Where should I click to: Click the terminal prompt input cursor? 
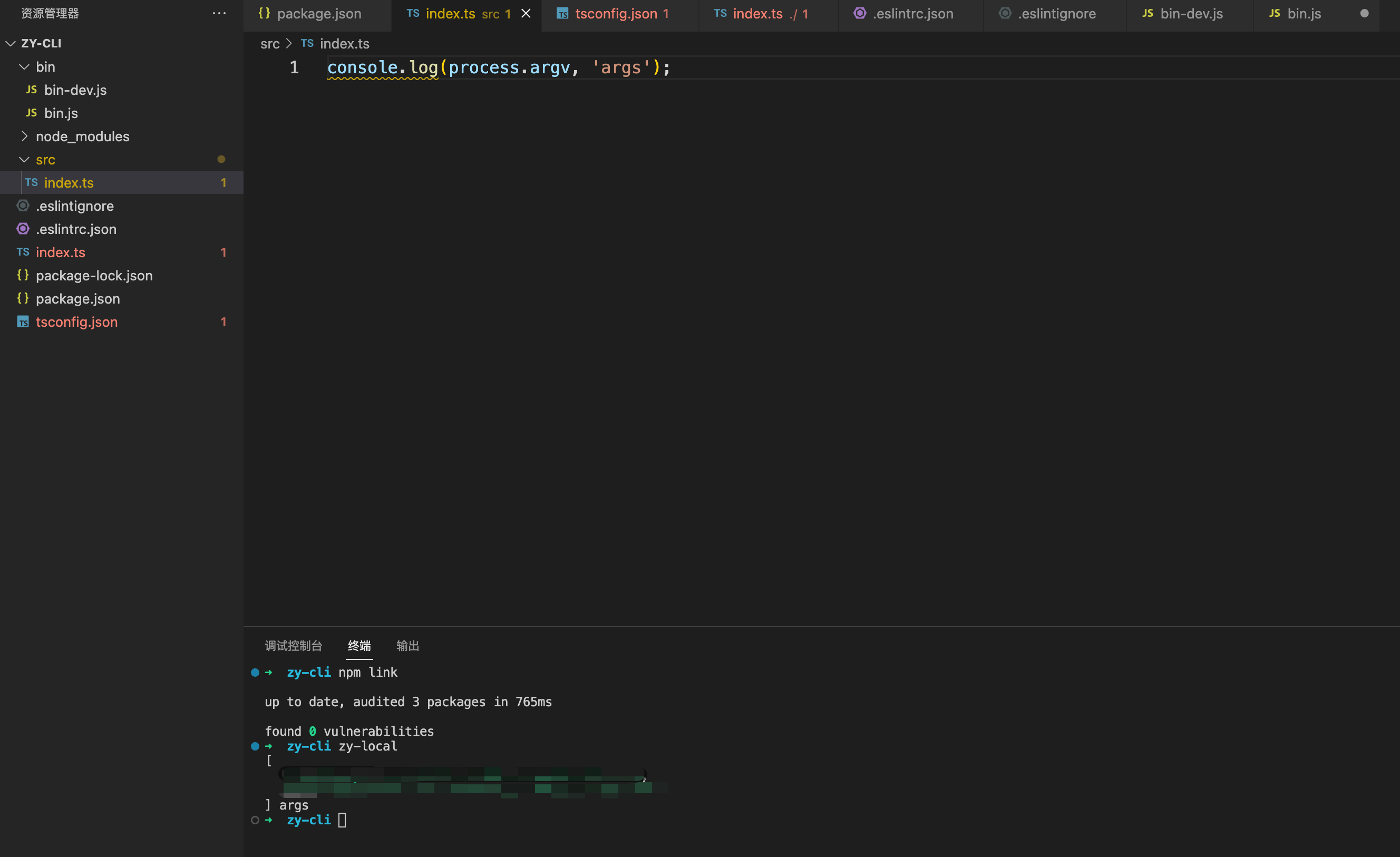pos(342,820)
